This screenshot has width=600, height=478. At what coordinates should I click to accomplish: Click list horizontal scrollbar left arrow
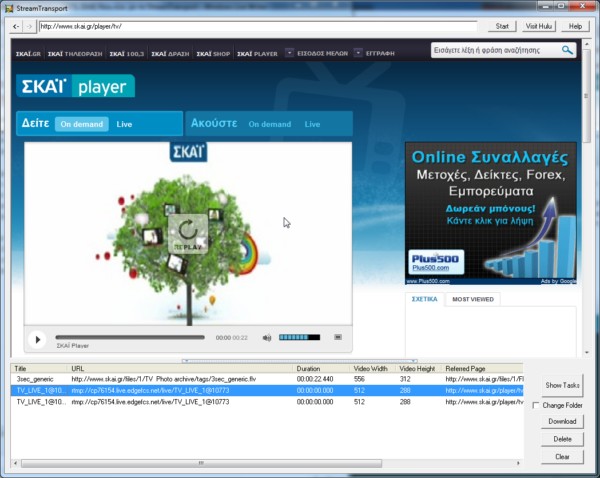(15, 463)
